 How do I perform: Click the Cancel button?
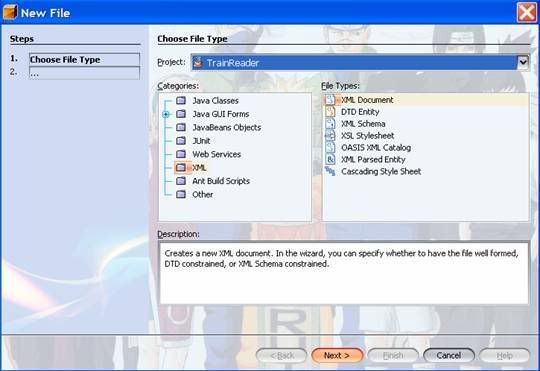tap(449, 355)
